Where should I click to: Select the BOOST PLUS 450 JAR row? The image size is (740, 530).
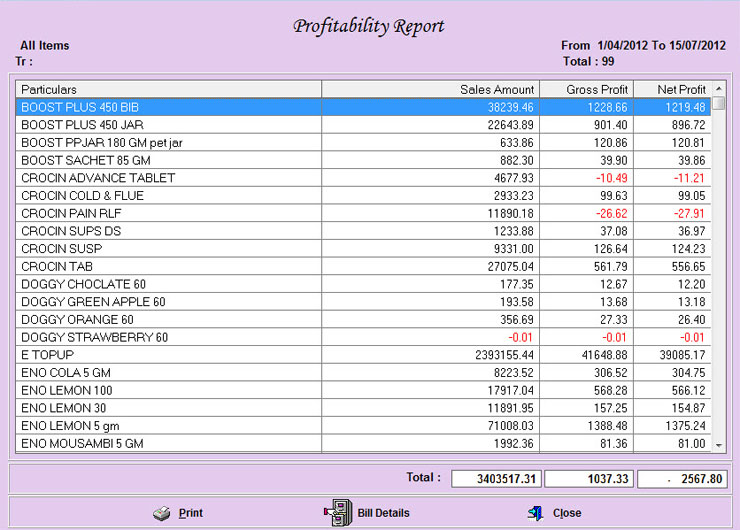tap(168, 125)
